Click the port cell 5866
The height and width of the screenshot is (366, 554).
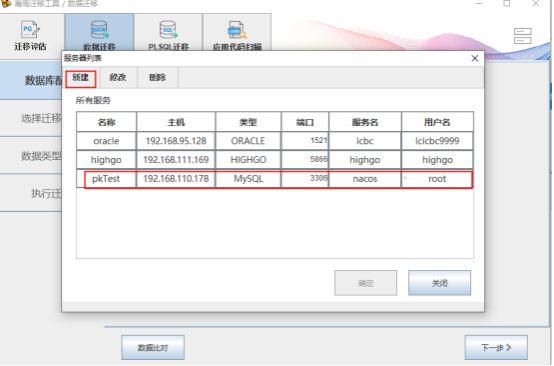coord(305,160)
